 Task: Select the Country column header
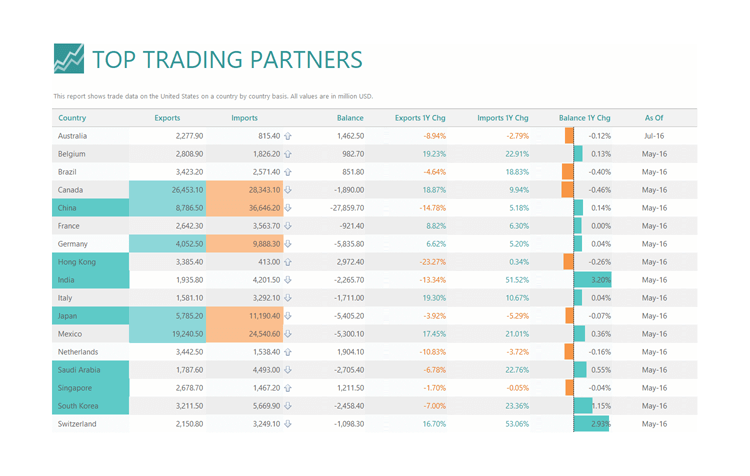click(x=72, y=118)
